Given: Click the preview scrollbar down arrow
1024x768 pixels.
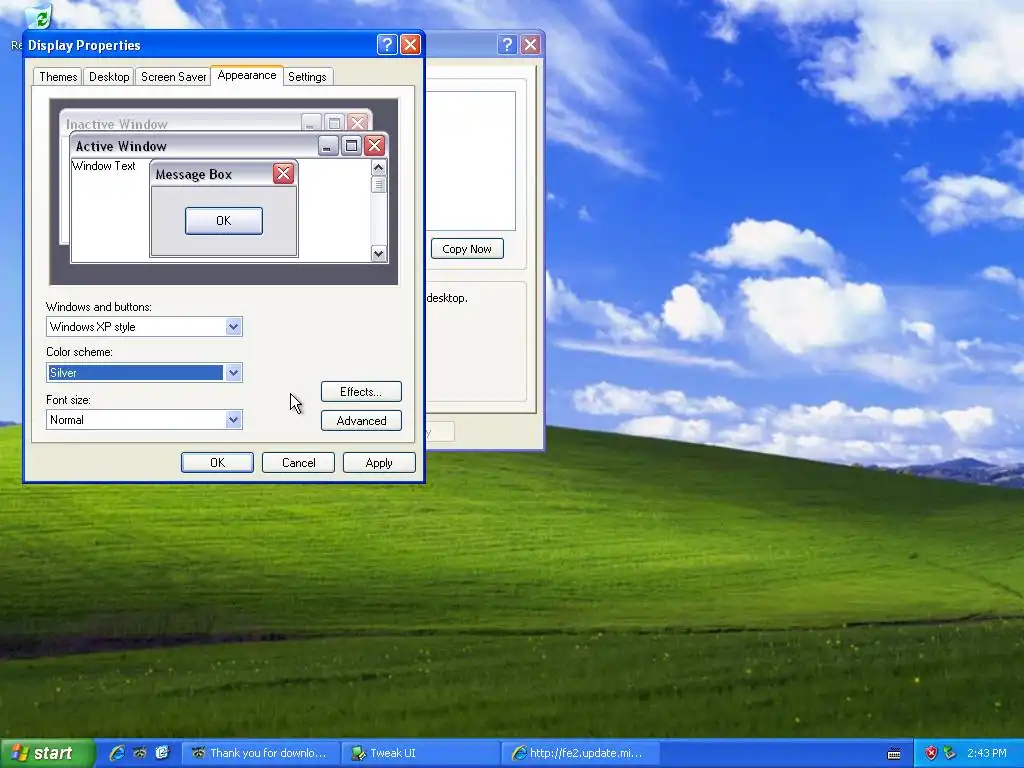Looking at the screenshot, I should click(x=379, y=253).
